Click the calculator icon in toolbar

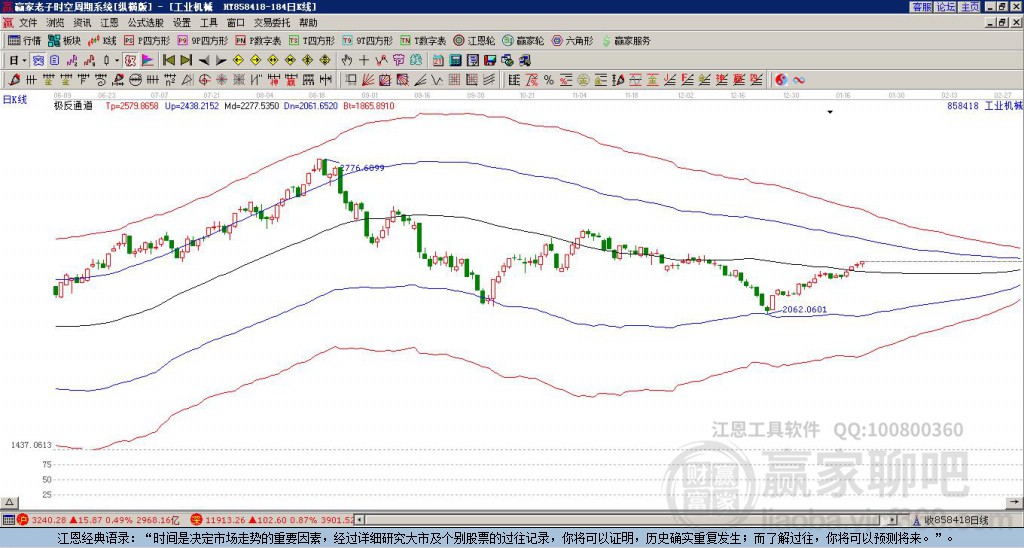click(x=455, y=61)
